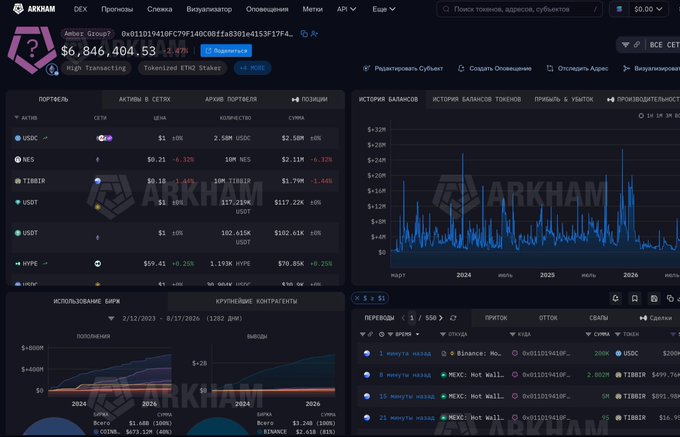
Task: Open the Оповещения menu item
Action: pyautogui.click(x=267, y=9)
